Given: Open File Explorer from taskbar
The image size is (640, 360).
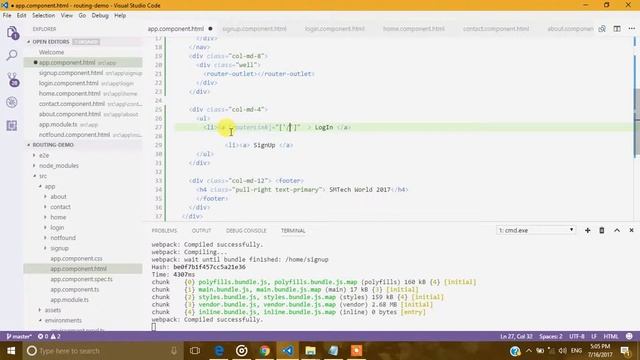Looking at the screenshot, I should point(310,351).
